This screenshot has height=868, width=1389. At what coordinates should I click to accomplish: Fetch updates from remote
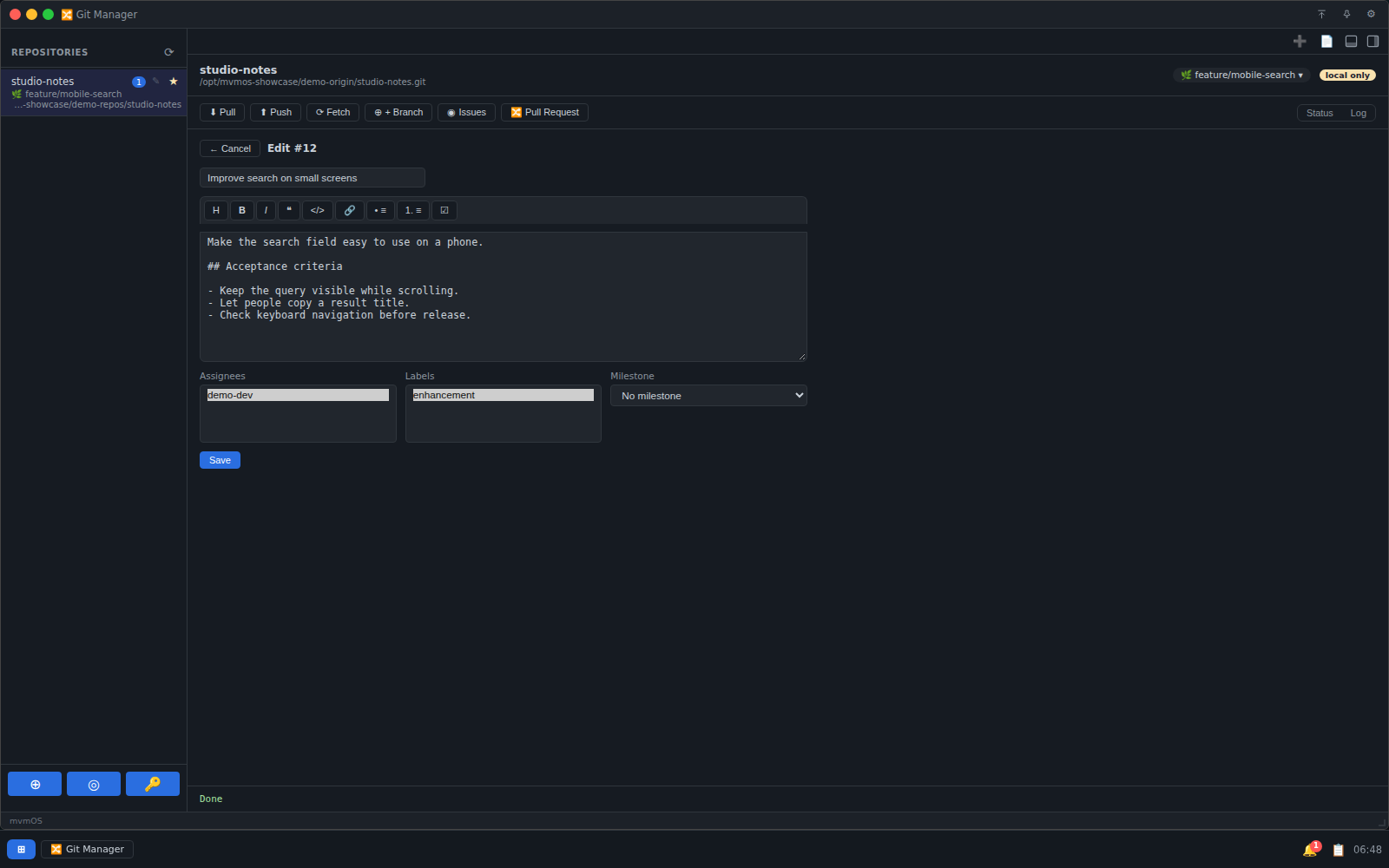click(x=332, y=112)
